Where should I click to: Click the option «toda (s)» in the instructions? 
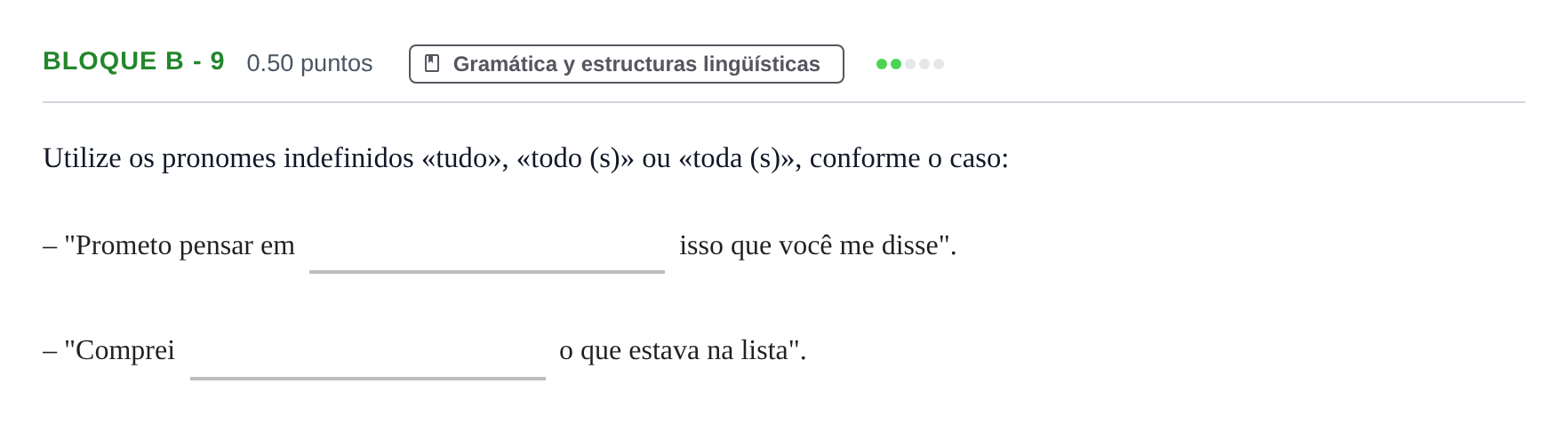click(x=736, y=158)
